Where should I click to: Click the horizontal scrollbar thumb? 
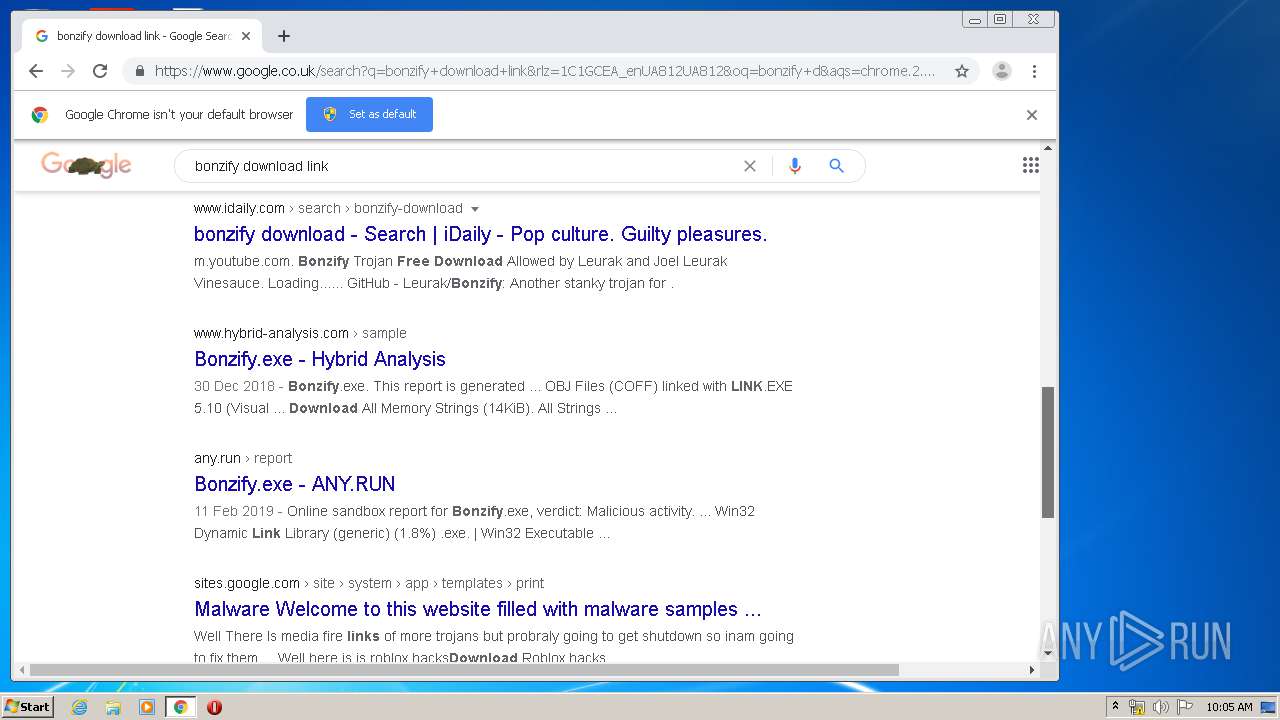[x=464, y=670]
